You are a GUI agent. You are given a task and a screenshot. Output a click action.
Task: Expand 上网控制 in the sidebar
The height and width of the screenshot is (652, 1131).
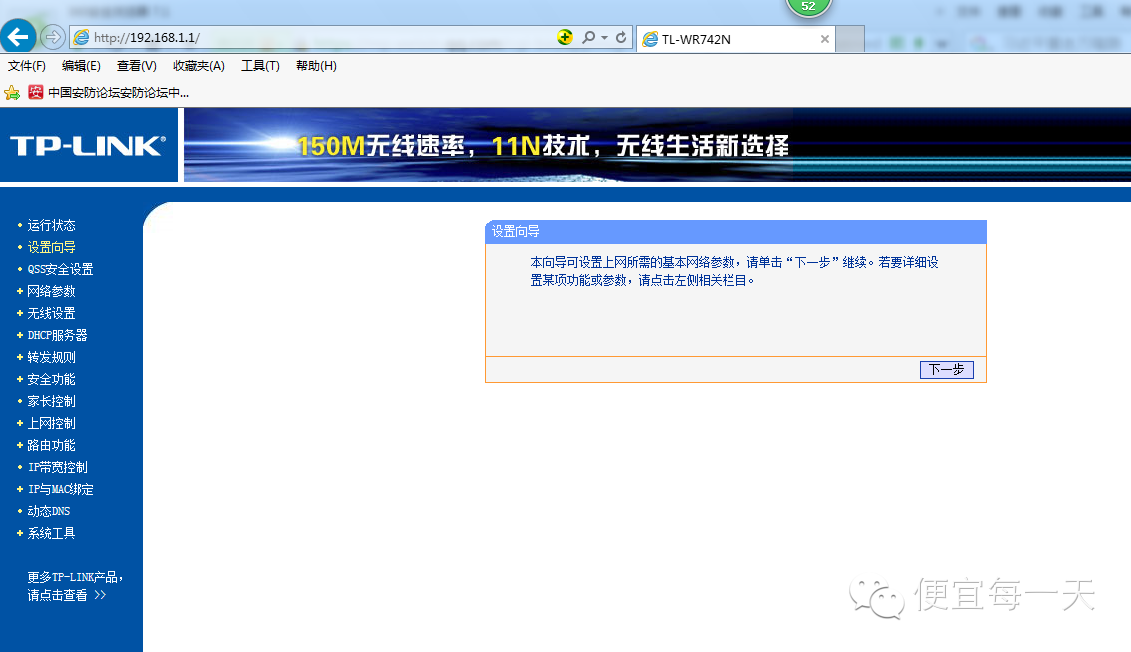click(50, 423)
